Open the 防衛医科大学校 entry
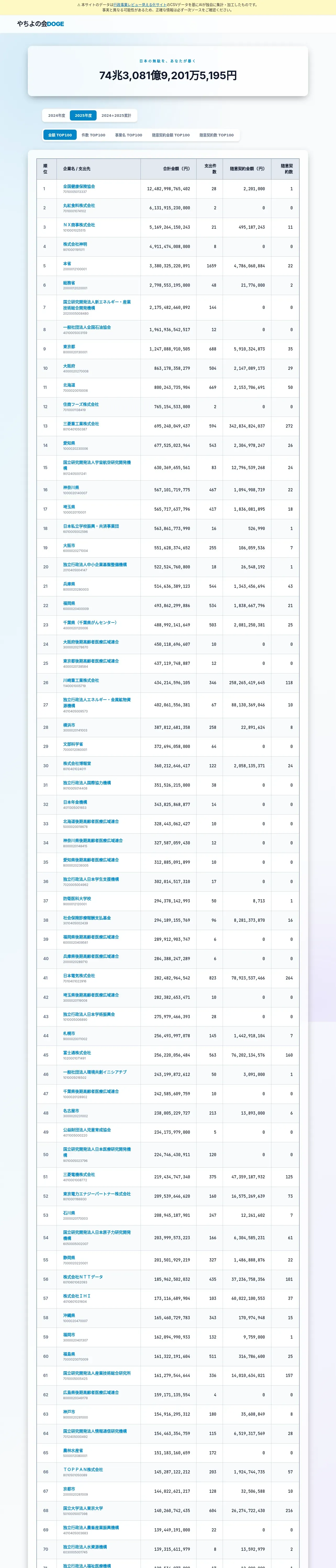336x1568 pixels. click(77, 898)
